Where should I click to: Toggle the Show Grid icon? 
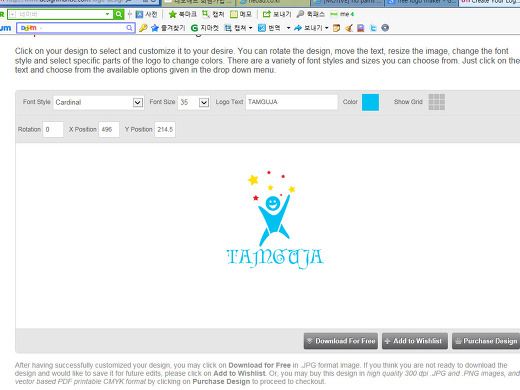tap(436, 102)
